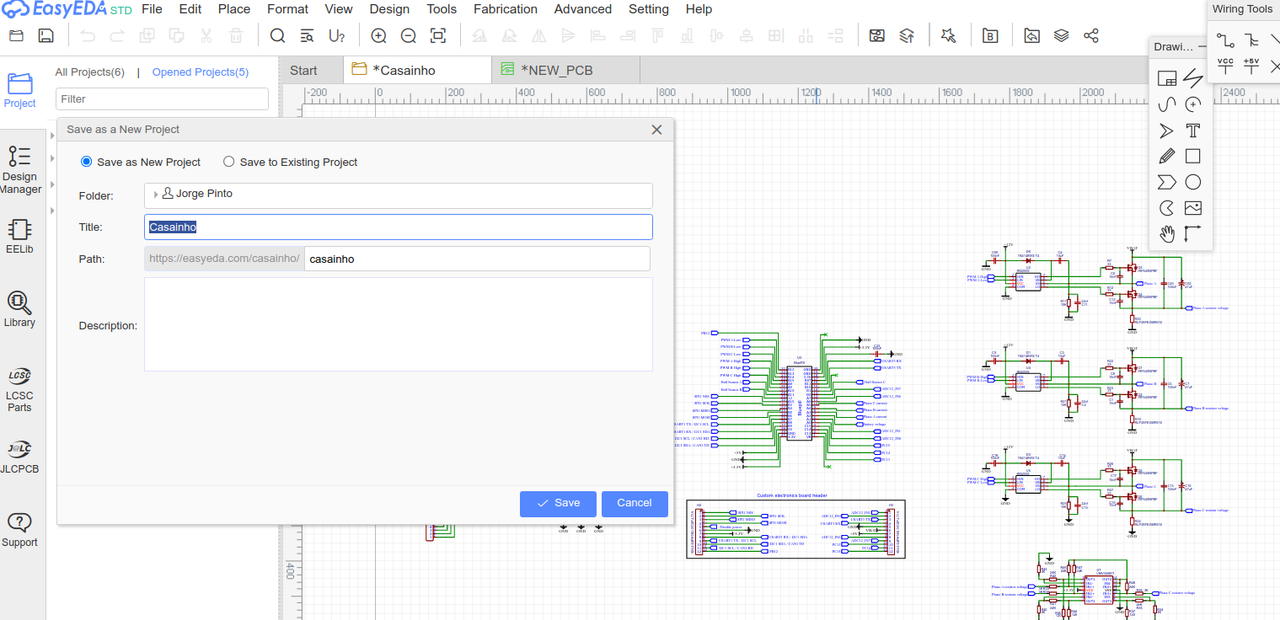This screenshot has height=620, width=1280.
Task: Select the Drag hand tool
Action: pyautogui.click(x=1166, y=234)
